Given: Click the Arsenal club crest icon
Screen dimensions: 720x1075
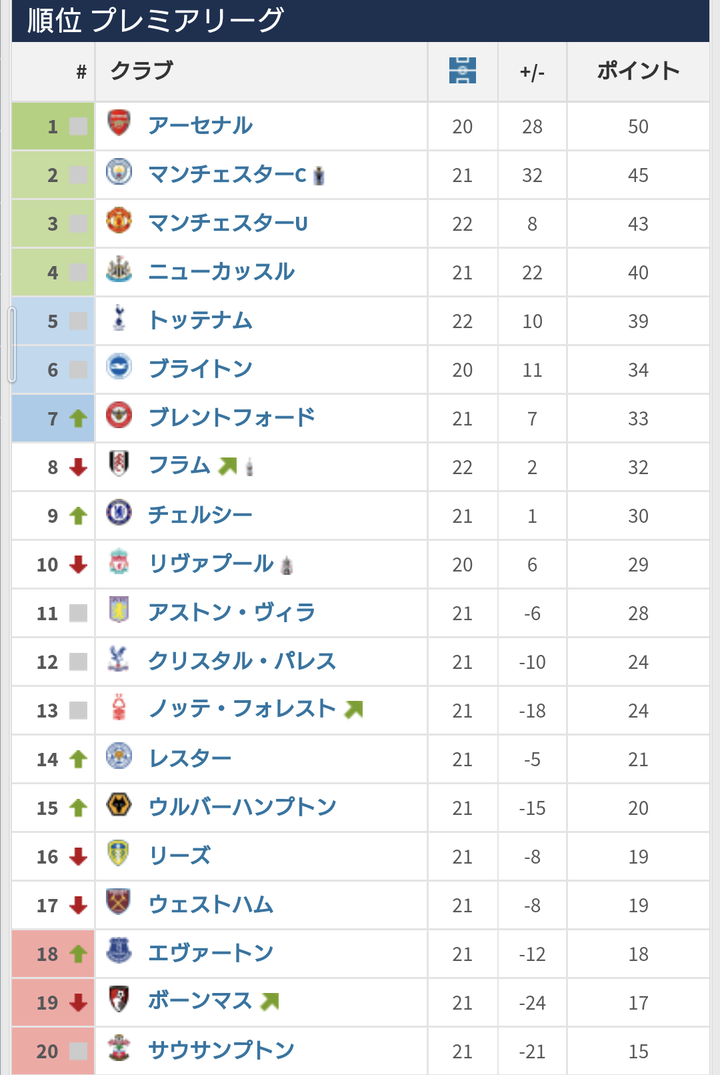Looking at the screenshot, I should point(119,123).
